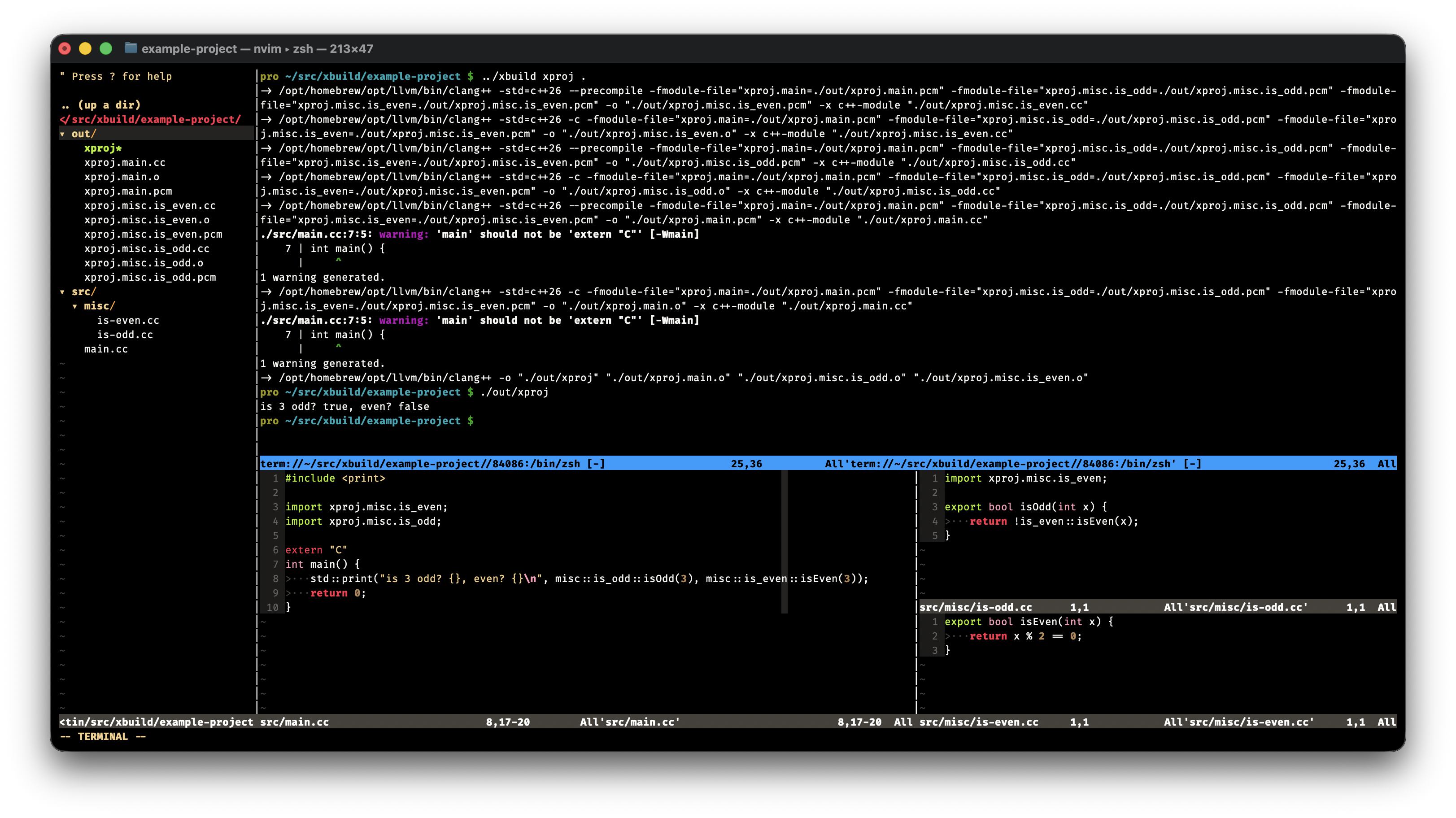Click 'import xproj.misc.is_odd;' line in main.cc
Viewport: 1456px width, 818px height.
(x=363, y=521)
